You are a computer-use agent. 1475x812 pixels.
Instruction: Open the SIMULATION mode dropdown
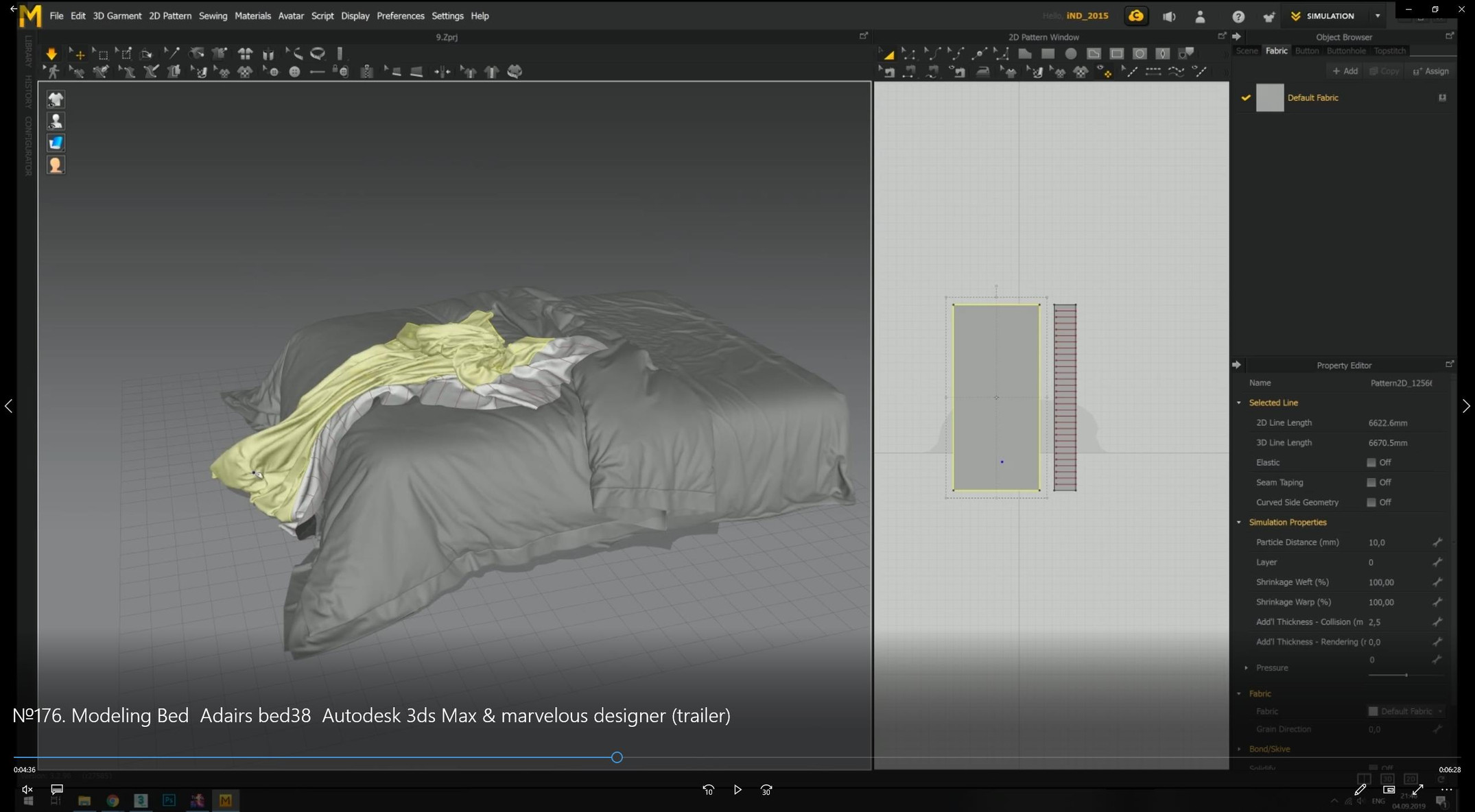[x=1378, y=16]
